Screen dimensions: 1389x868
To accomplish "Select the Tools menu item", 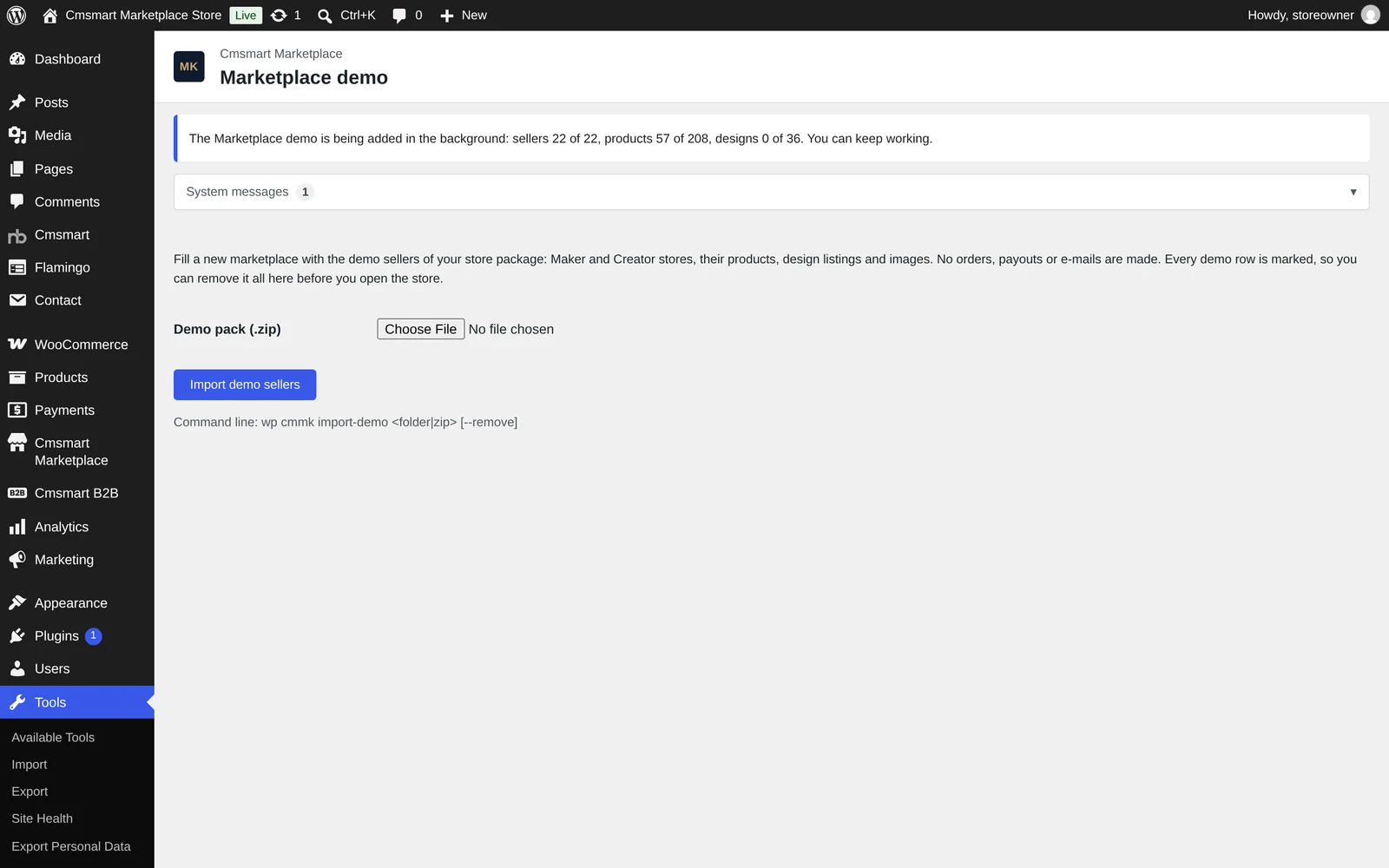I will [x=77, y=702].
